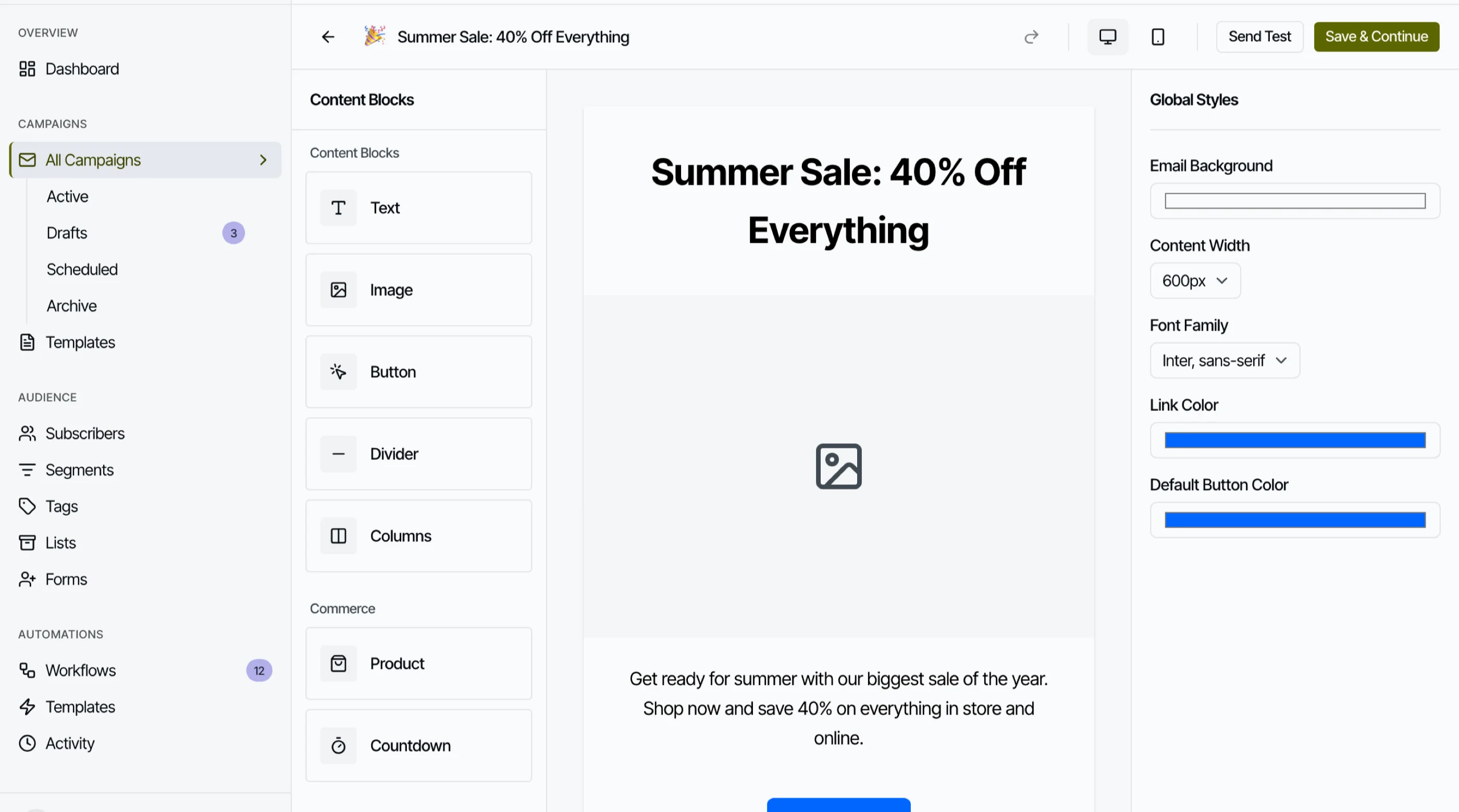
Task: Add an Image content block
Action: coord(418,290)
